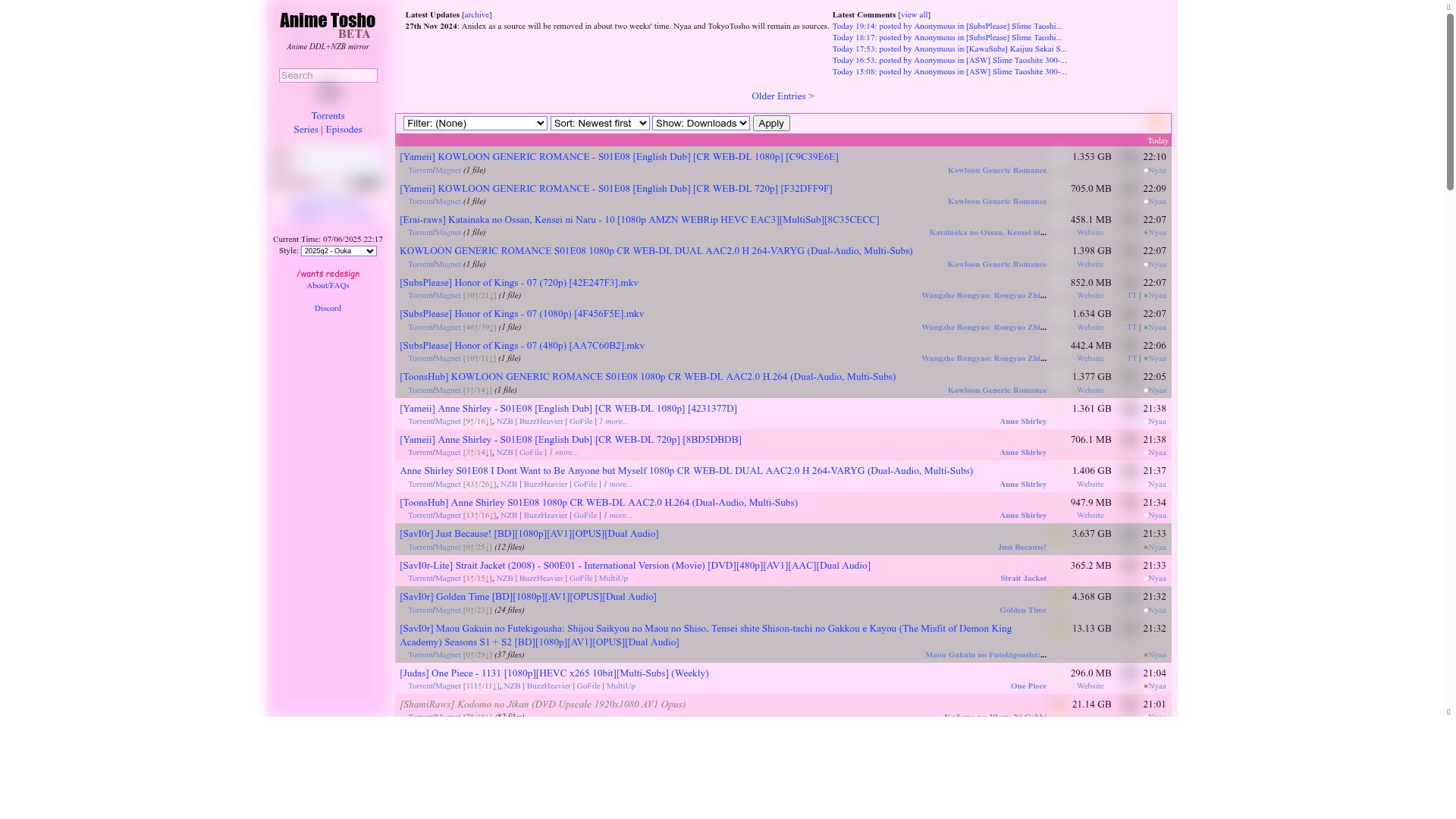
Task: Open the Show: Downloads dropdown
Action: [700, 123]
